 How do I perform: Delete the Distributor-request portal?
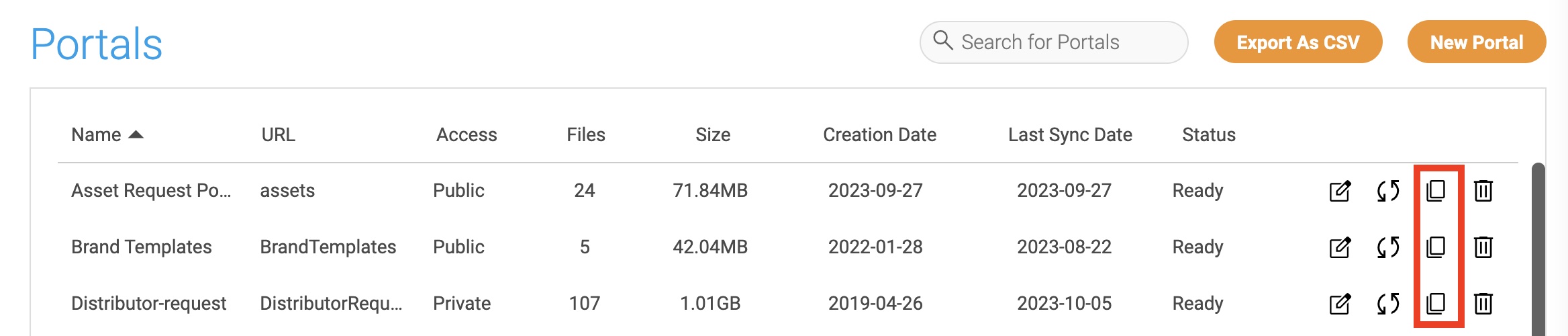click(x=1483, y=304)
